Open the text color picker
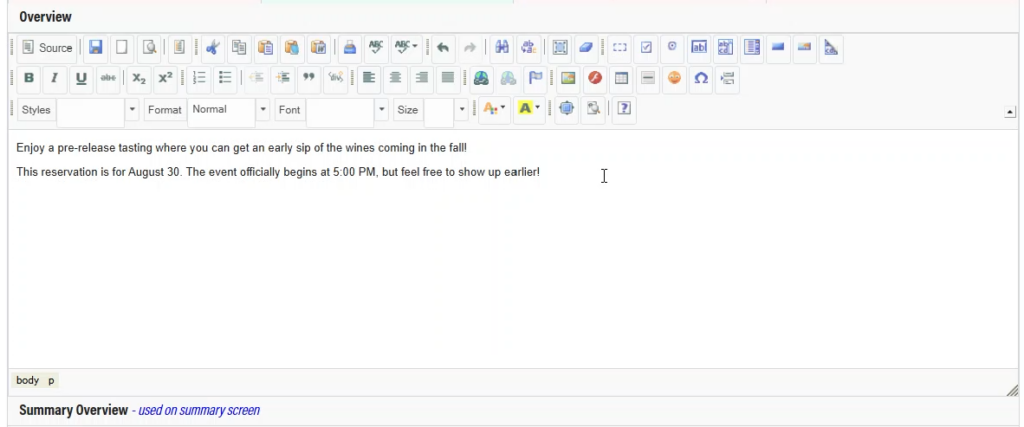Viewport: 1024px width, 427px height. pos(494,109)
